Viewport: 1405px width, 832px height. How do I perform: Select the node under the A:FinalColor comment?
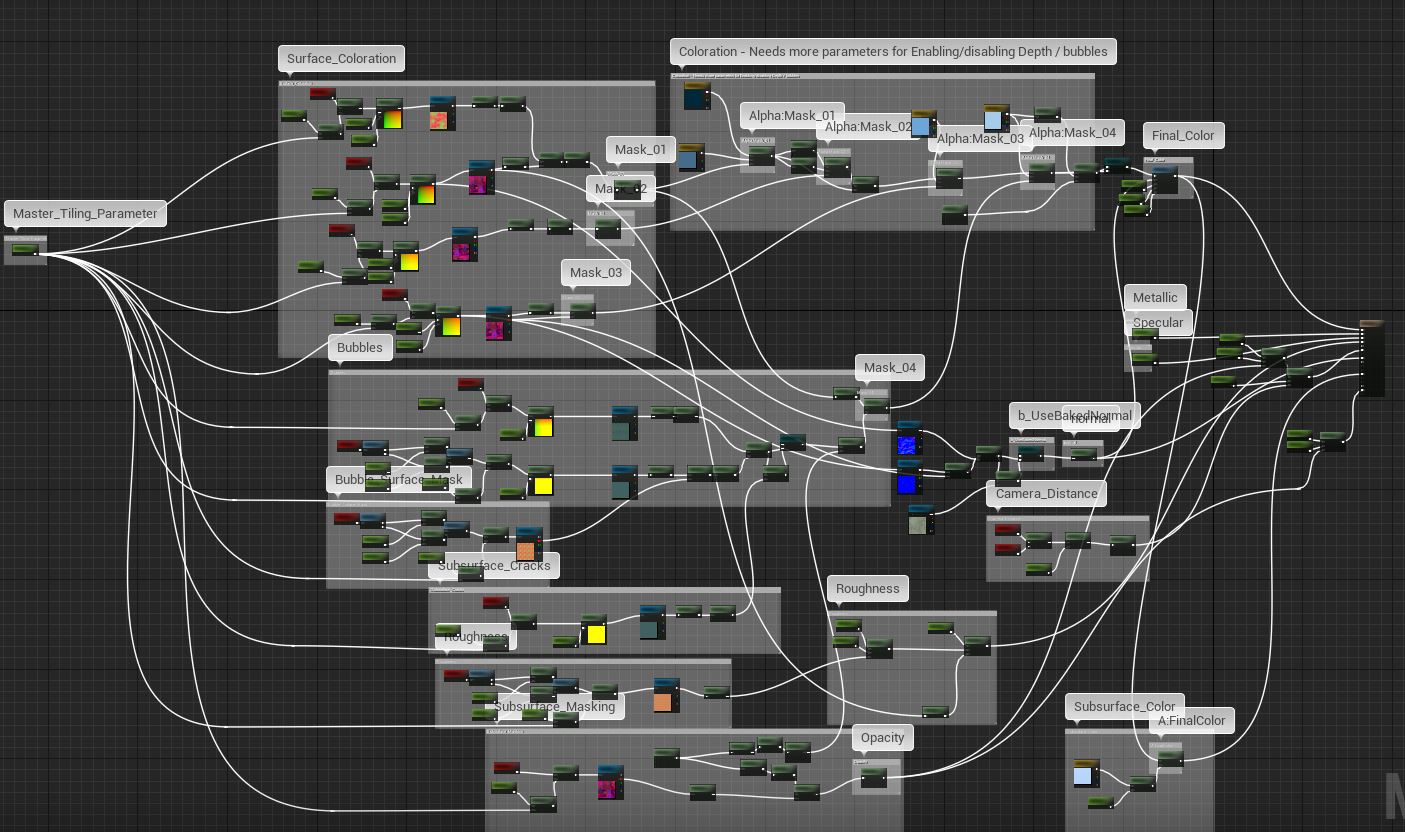1170,760
